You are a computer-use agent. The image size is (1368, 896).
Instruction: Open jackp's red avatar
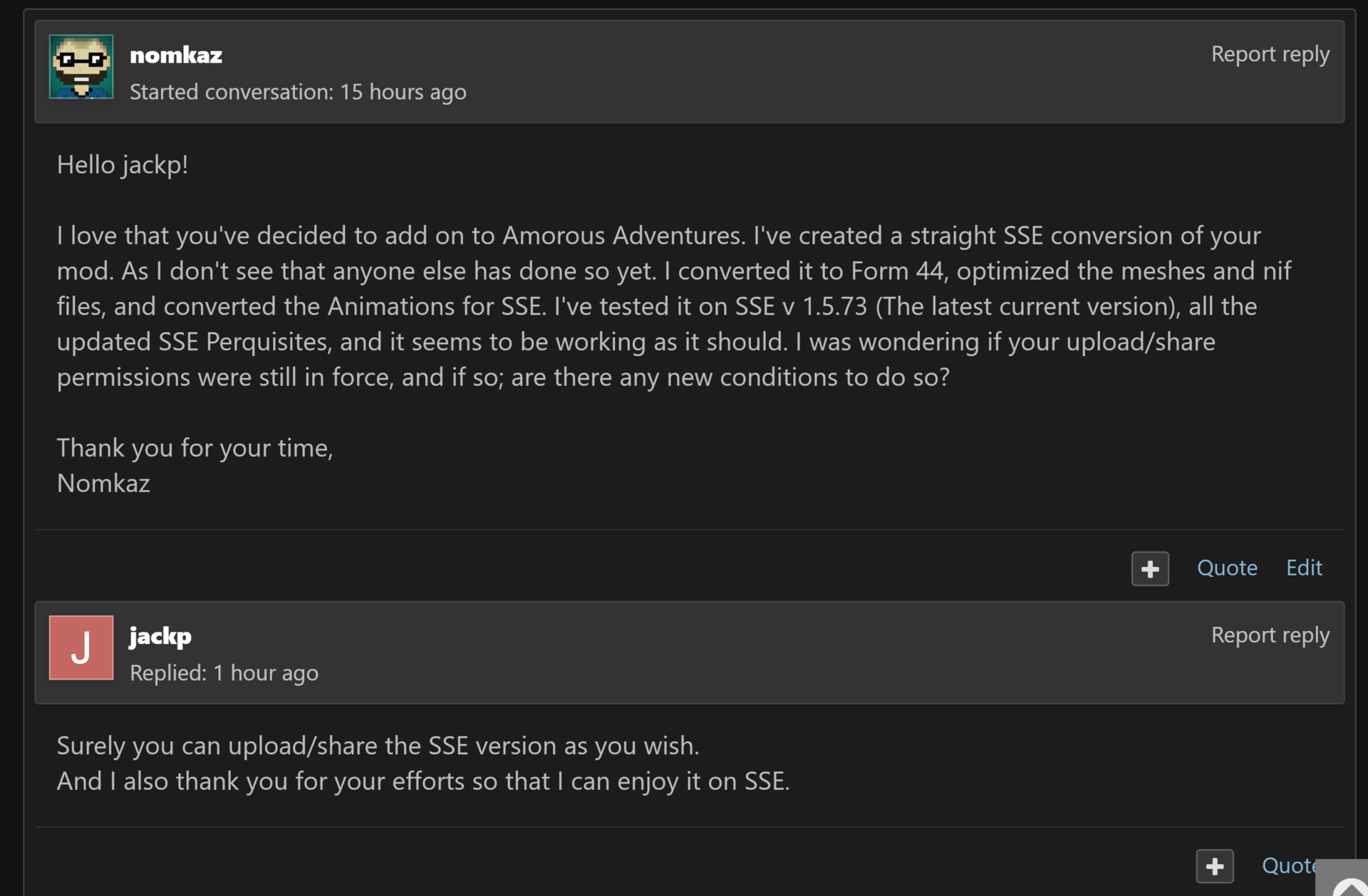[81, 647]
